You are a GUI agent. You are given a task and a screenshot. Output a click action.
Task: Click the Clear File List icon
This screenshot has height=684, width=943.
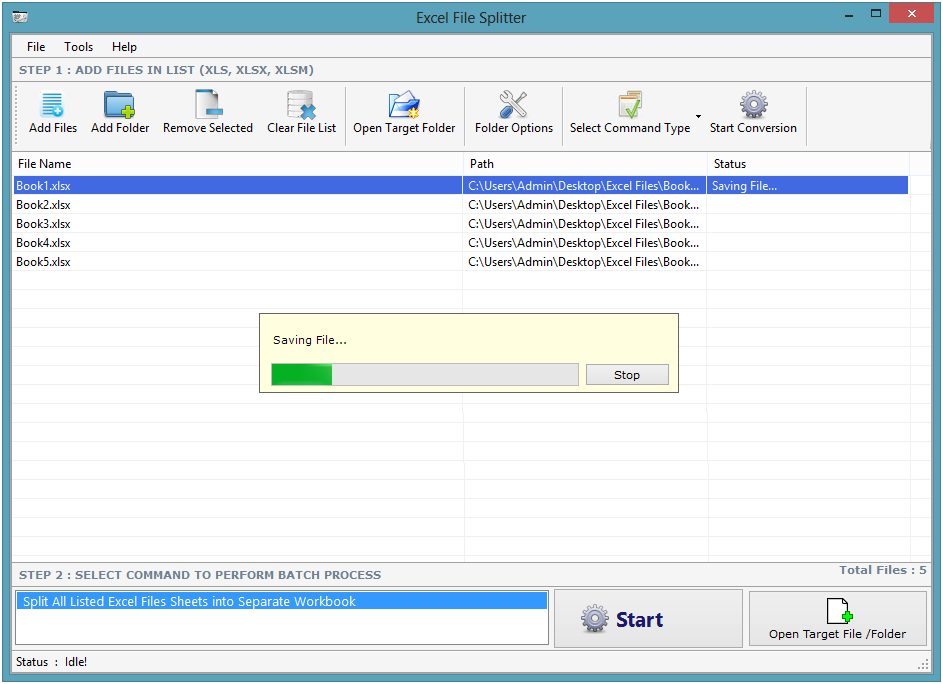click(x=301, y=105)
